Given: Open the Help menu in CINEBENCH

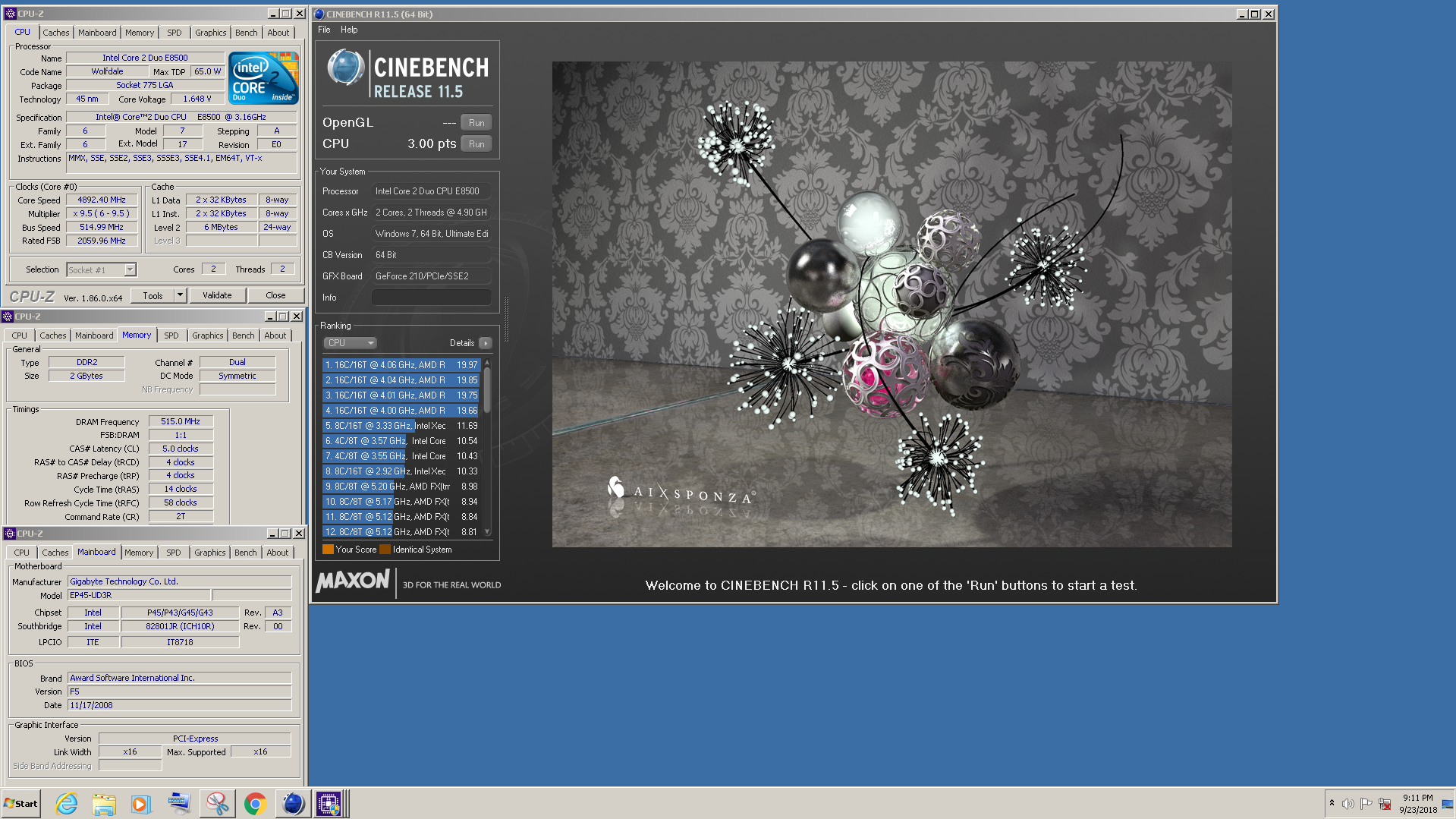Looking at the screenshot, I should pyautogui.click(x=349, y=30).
